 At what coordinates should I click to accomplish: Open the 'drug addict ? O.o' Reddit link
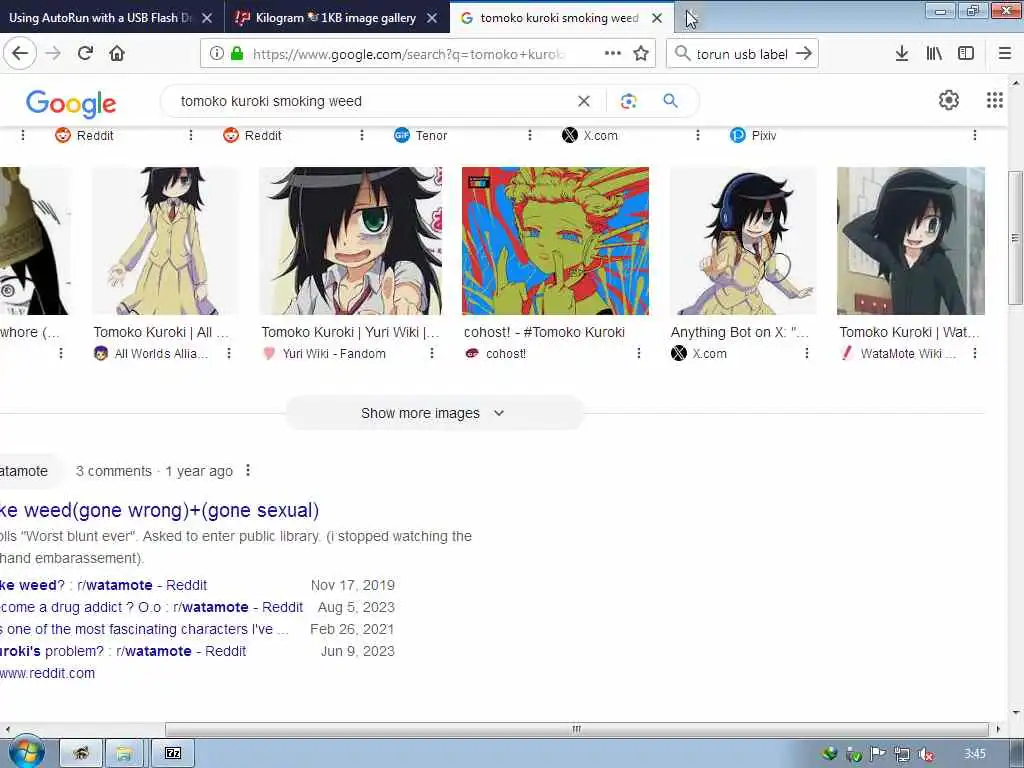point(152,607)
